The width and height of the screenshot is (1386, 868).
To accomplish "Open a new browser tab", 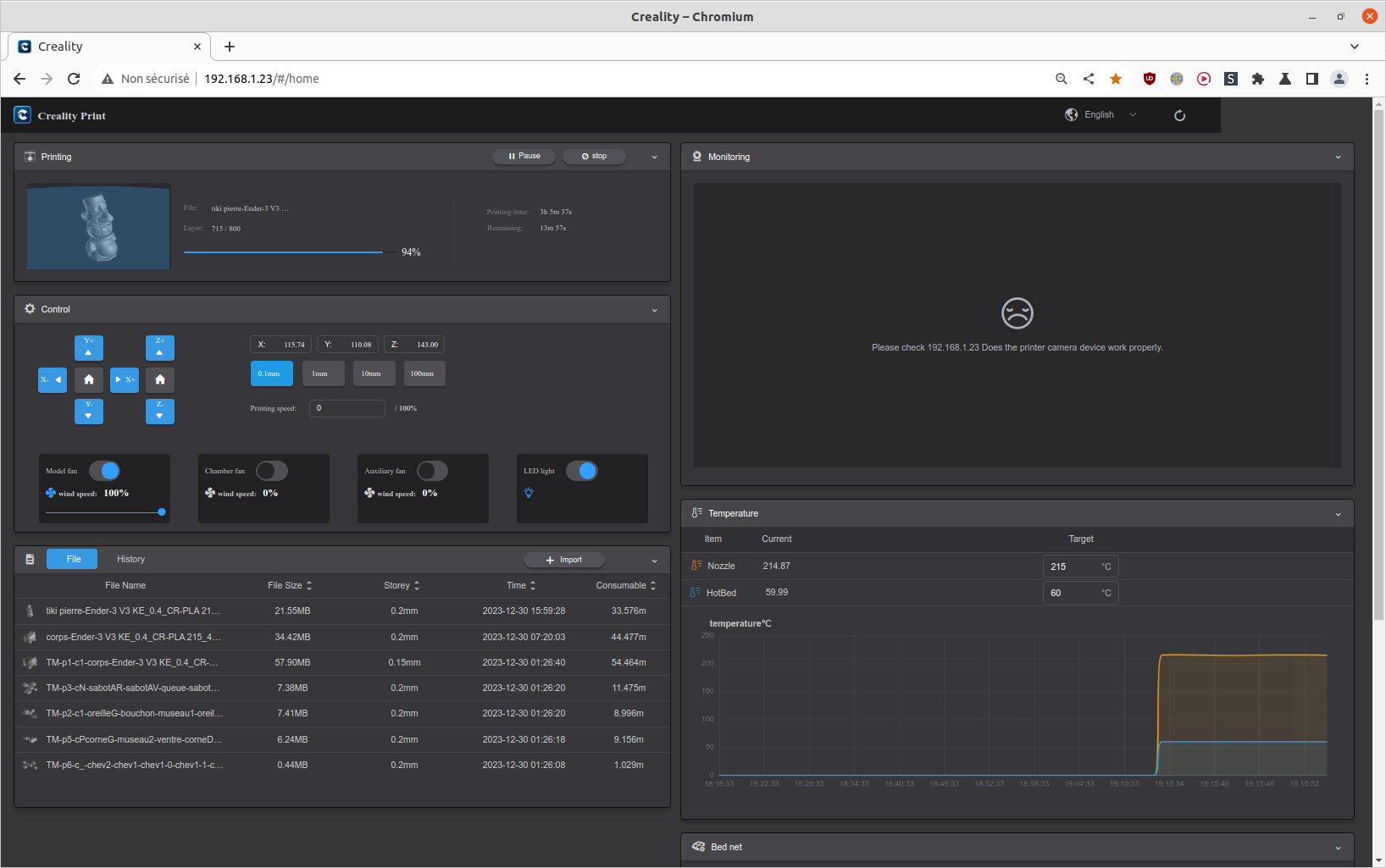I will pos(230,47).
